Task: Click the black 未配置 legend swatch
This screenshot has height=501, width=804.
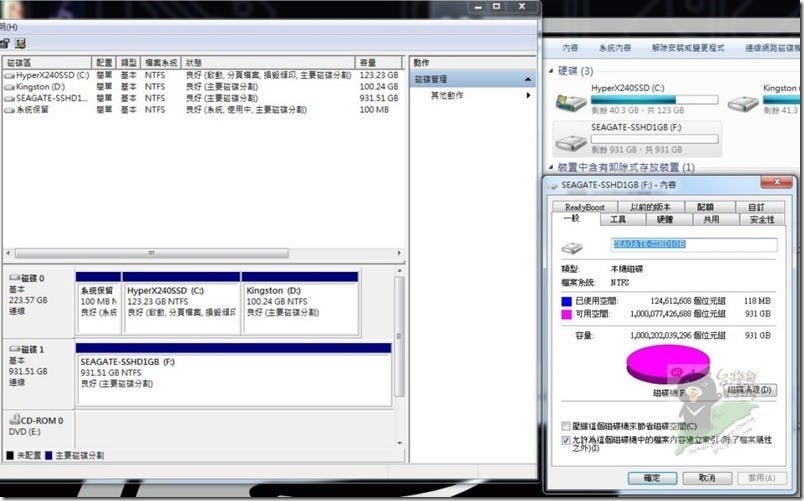Action: click(10, 455)
